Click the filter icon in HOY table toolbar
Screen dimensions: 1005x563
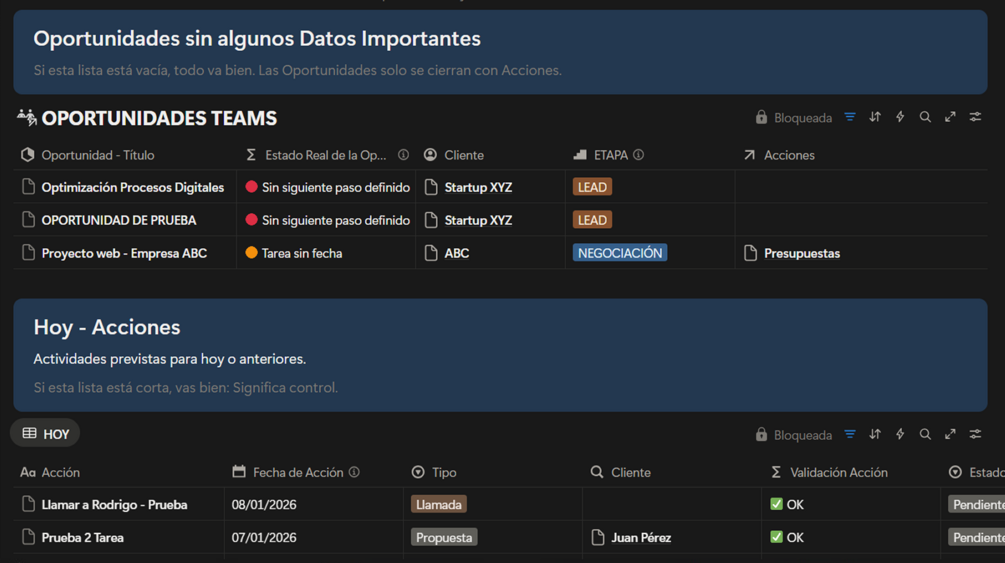pyautogui.click(x=850, y=434)
